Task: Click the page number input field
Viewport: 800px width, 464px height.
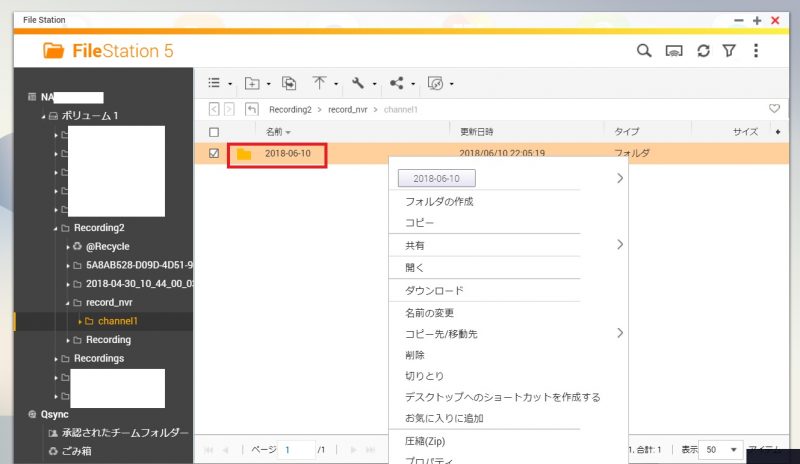Action: click(x=296, y=450)
